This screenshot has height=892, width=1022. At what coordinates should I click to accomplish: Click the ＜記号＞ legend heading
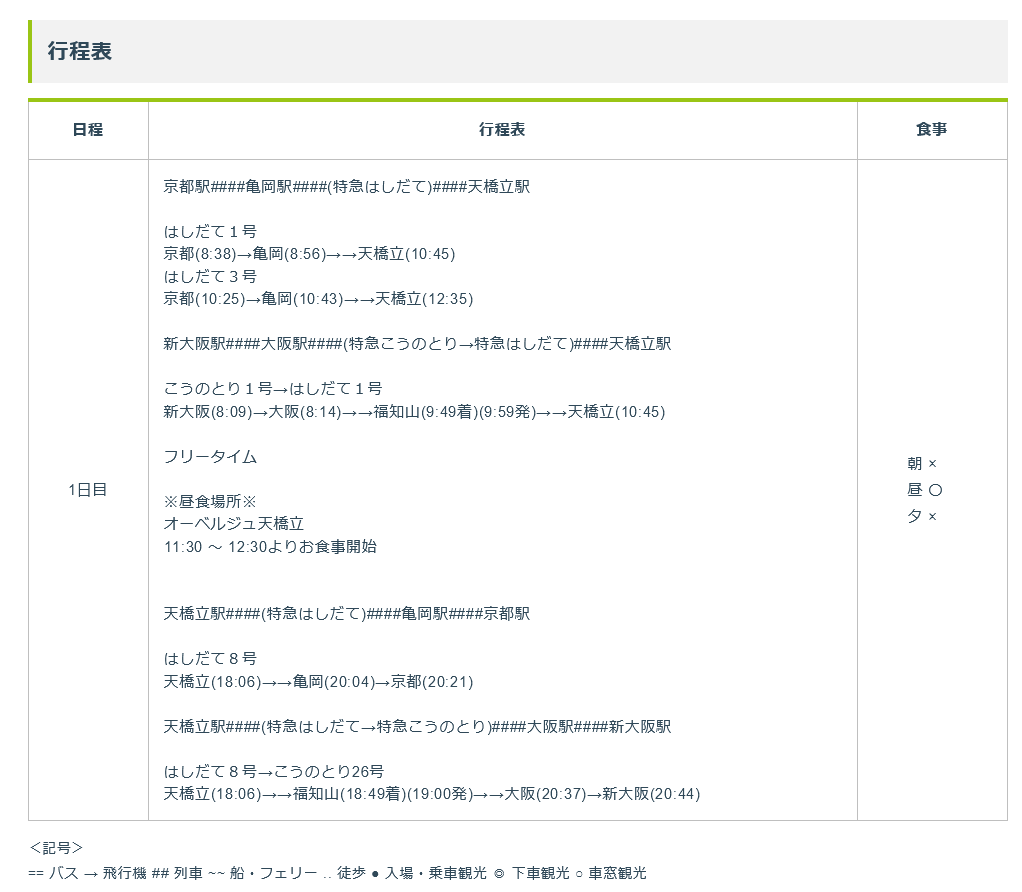(56, 848)
